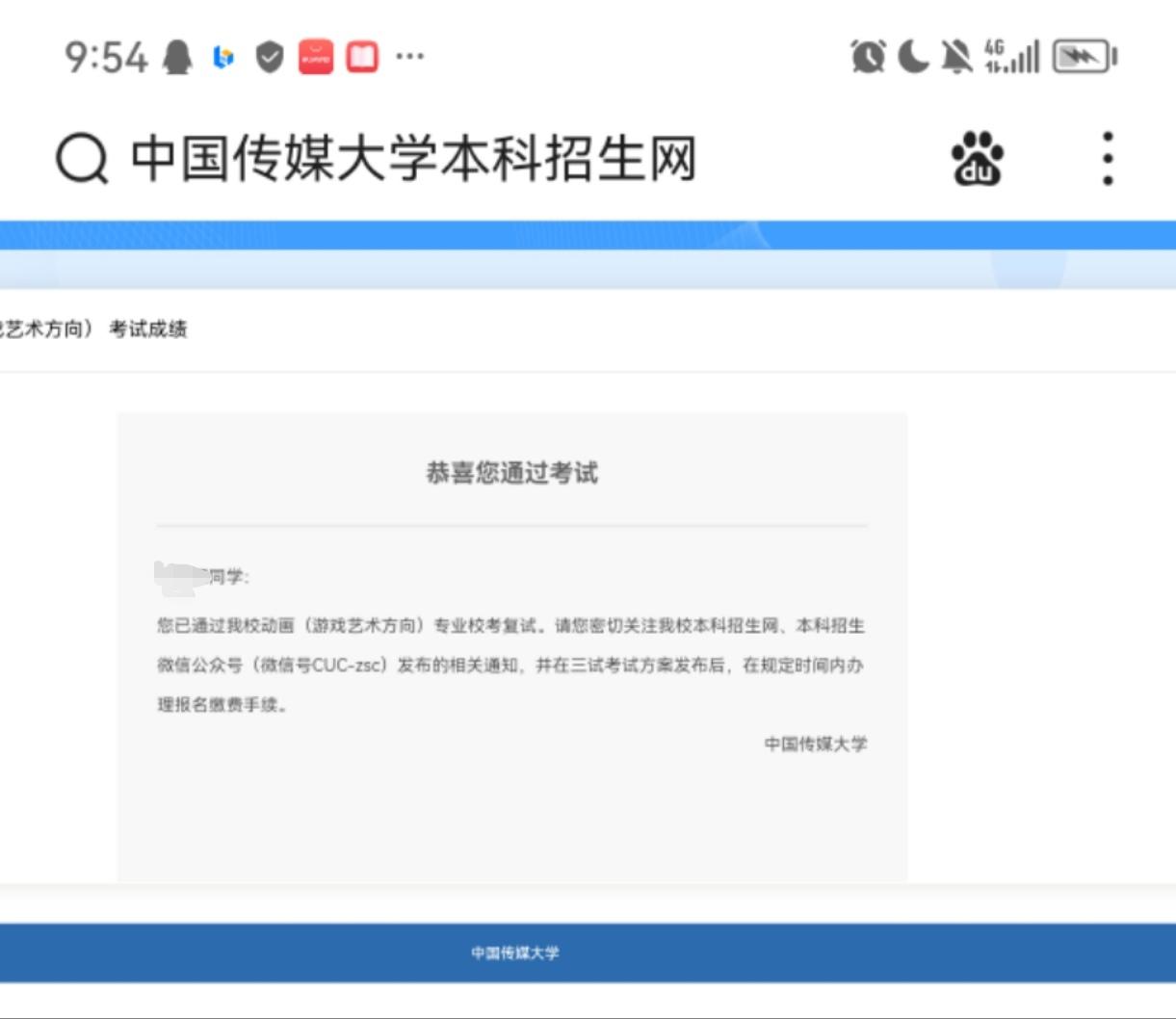Tap the muted bell status icon
Screen dimensions: 1176x1019
(956, 57)
